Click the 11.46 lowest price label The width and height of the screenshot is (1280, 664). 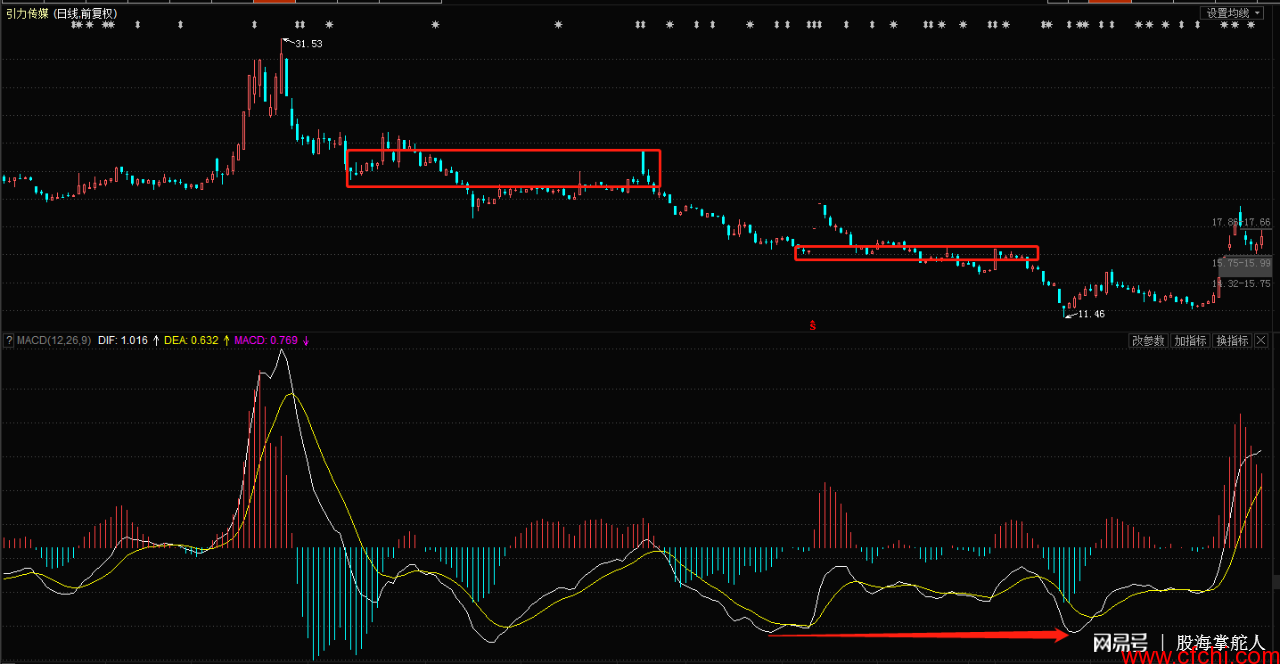click(1091, 314)
